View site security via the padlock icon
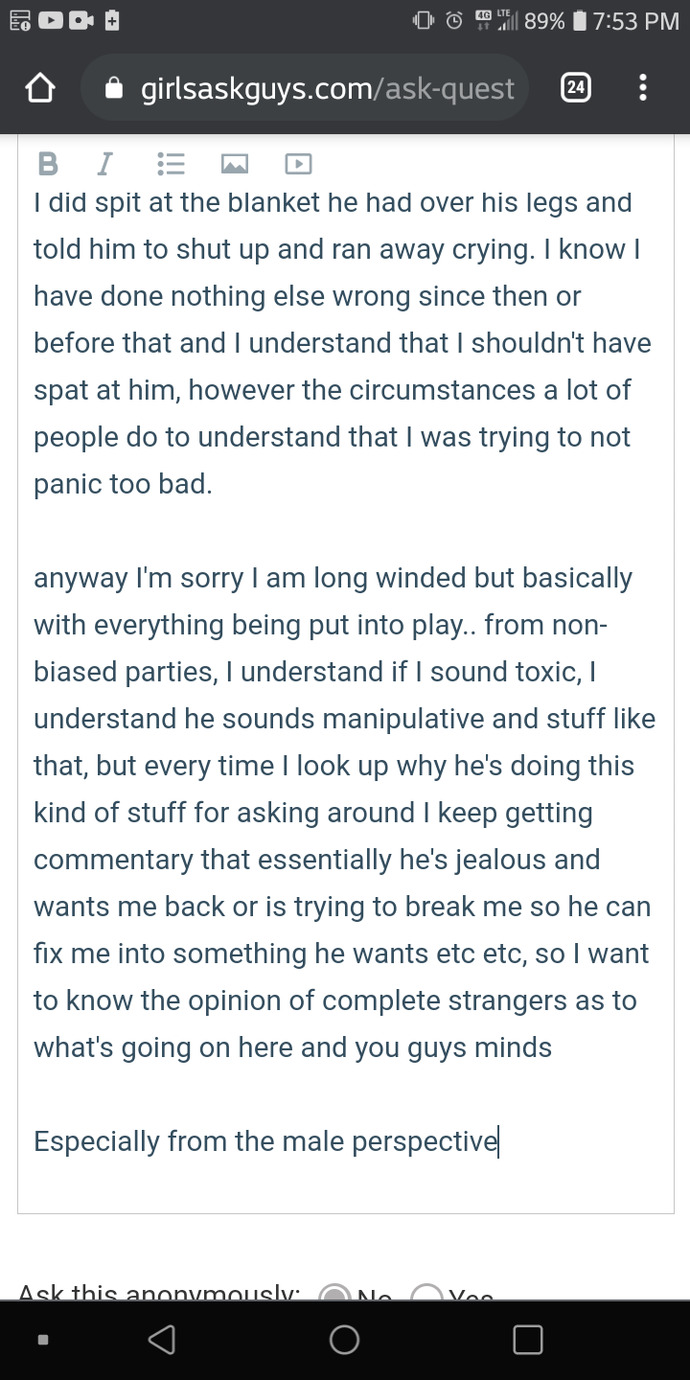This screenshot has width=690, height=1380. point(114,90)
